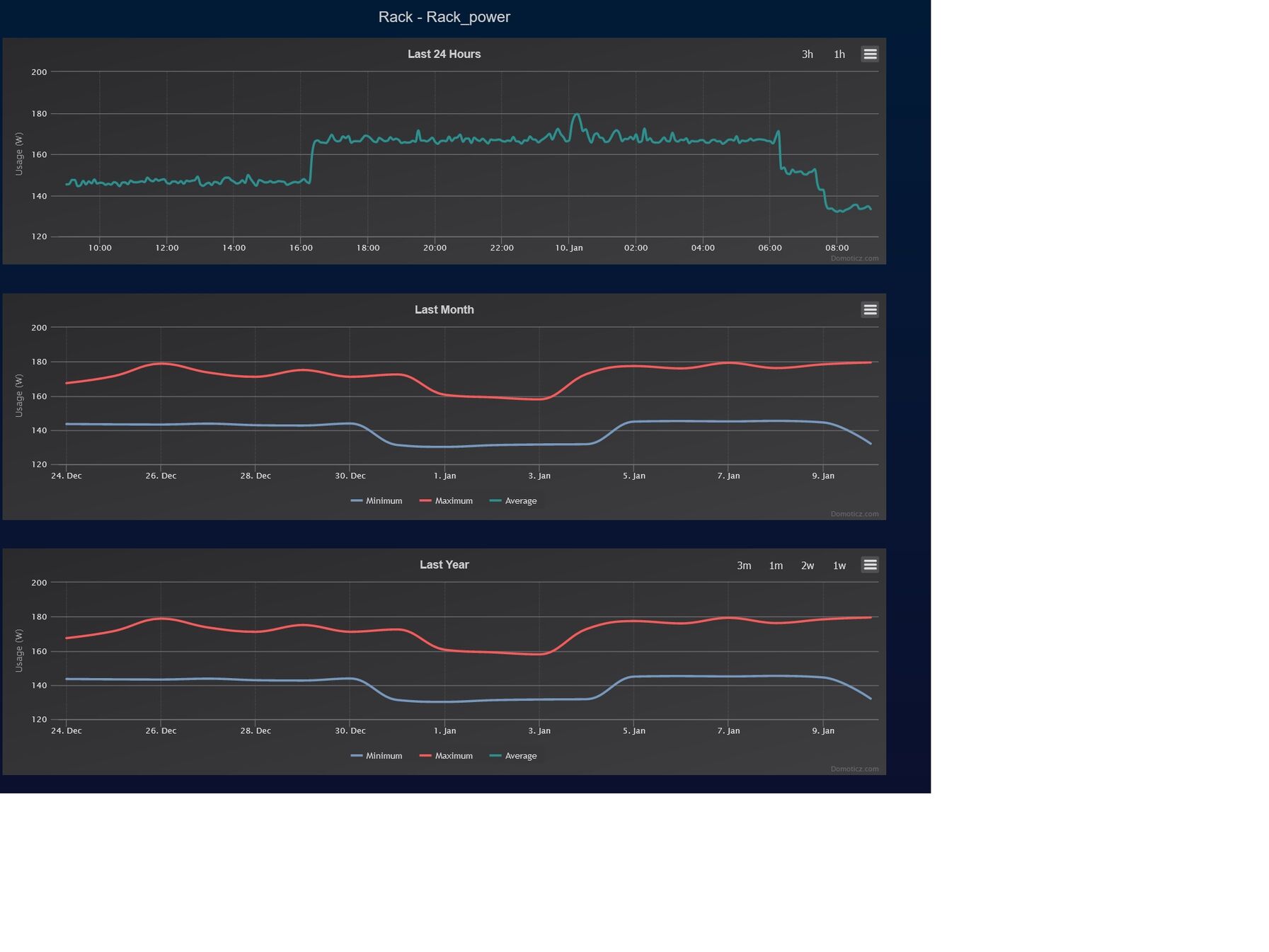Toggle Average series in Last Month legend
This screenshot has width=1269, height=952.
pyautogui.click(x=513, y=500)
